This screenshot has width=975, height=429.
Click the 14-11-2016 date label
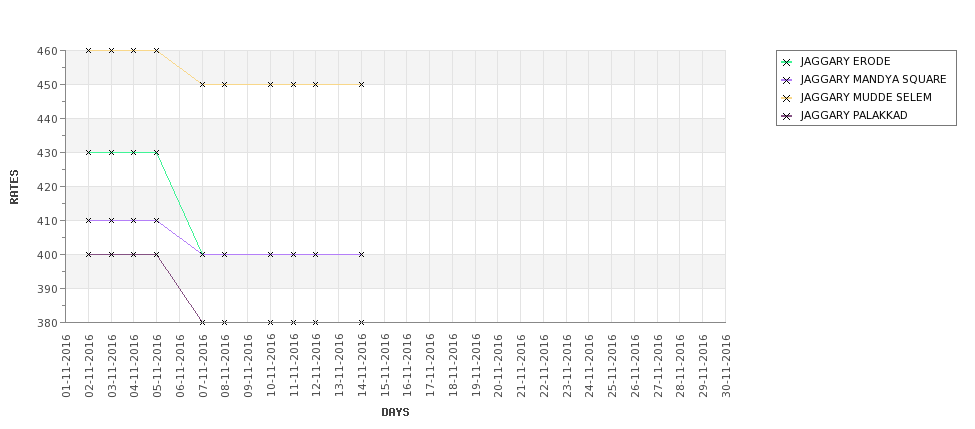361,366
